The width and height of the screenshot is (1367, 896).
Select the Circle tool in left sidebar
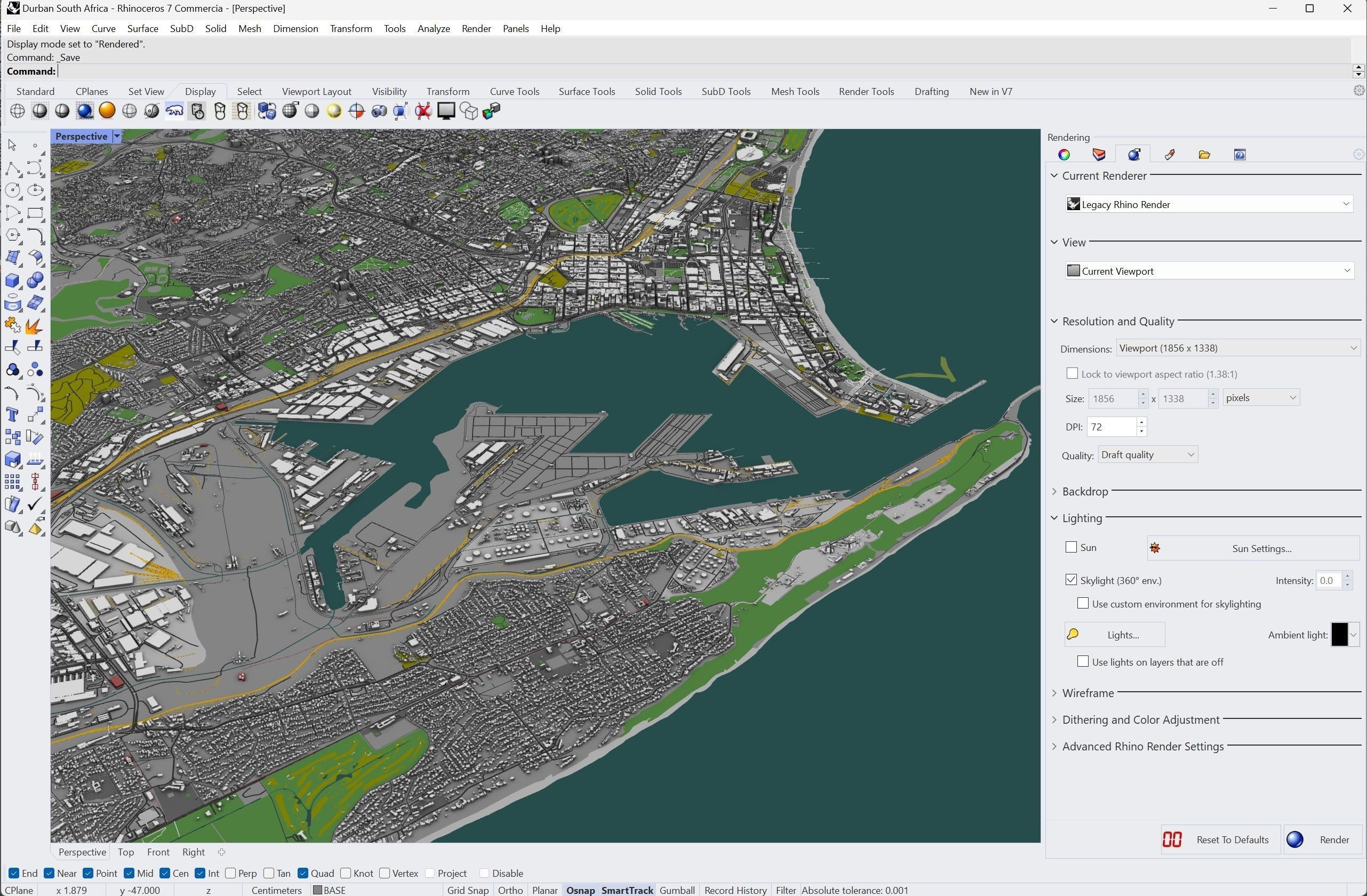click(x=13, y=191)
